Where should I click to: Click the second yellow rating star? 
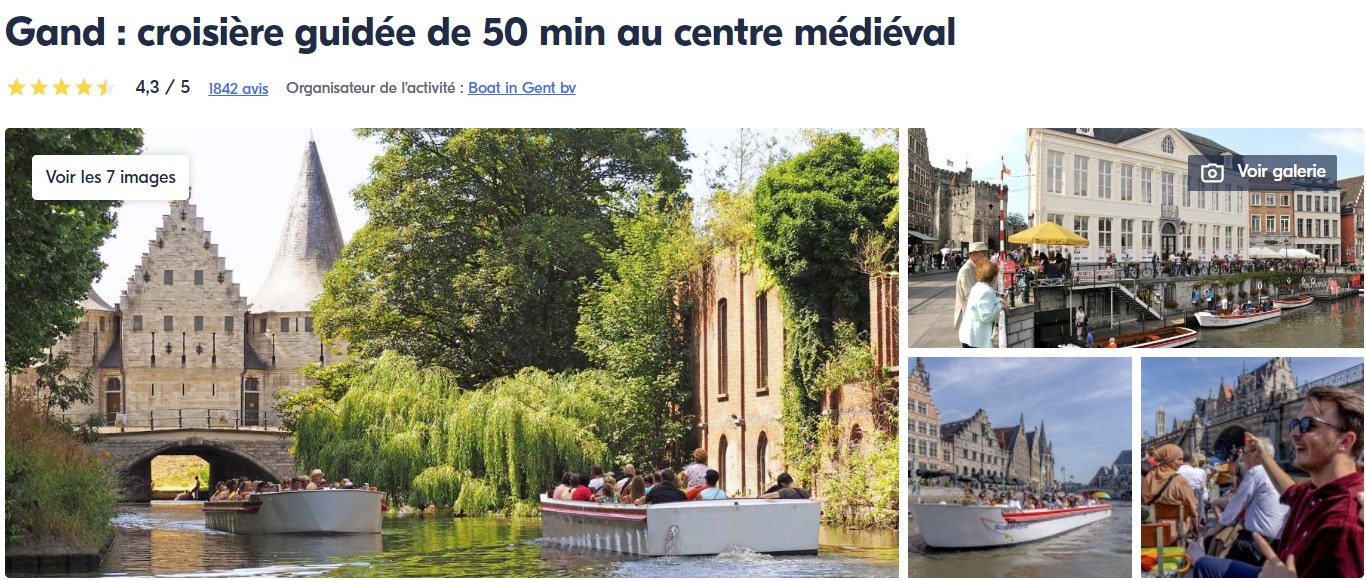(x=39, y=88)
